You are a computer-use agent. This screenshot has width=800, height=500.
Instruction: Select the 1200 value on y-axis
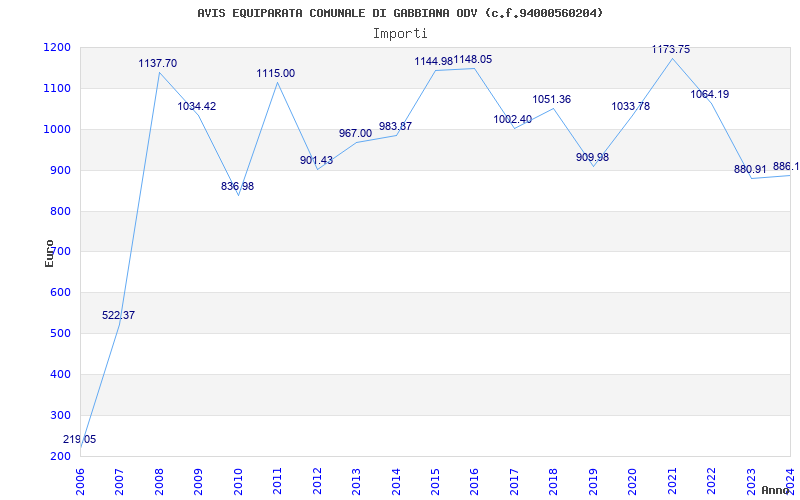click(x=57, y=47)
